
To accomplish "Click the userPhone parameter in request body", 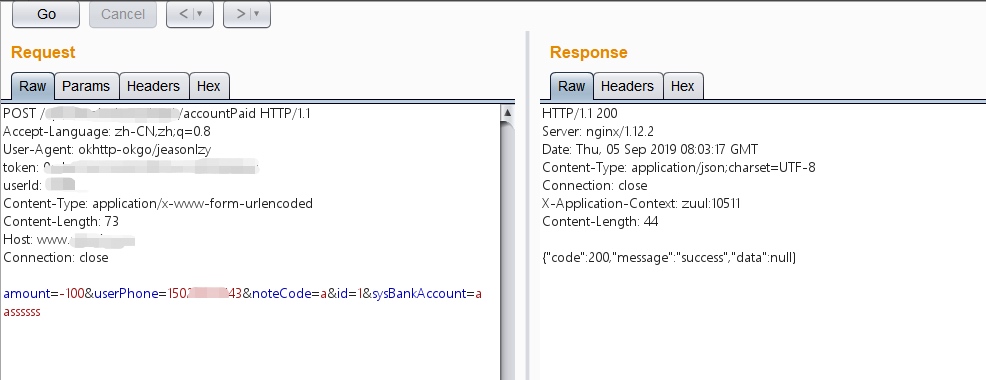I will [169, 294].
